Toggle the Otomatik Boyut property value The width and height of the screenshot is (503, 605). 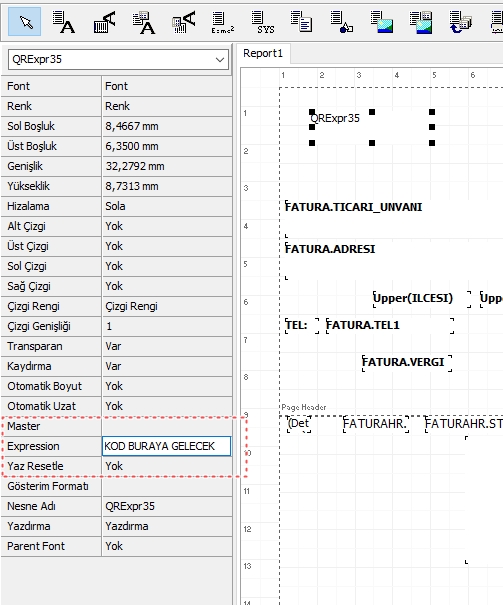(x=167, y=386)
